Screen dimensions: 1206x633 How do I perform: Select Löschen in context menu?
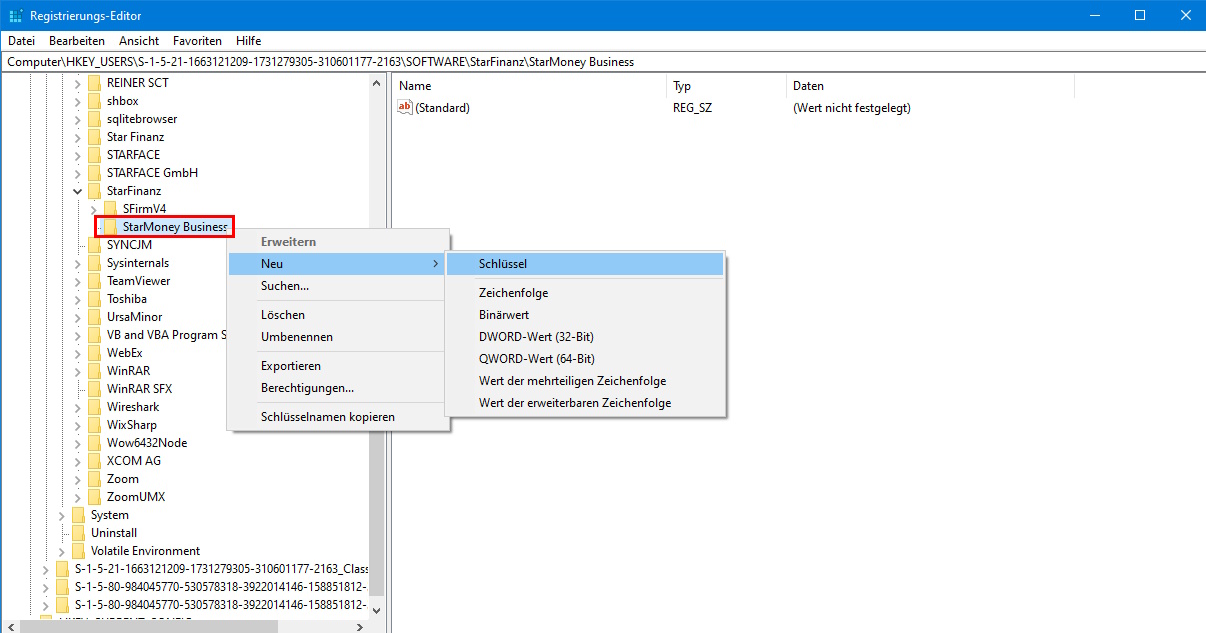click(x=338, y=315)
